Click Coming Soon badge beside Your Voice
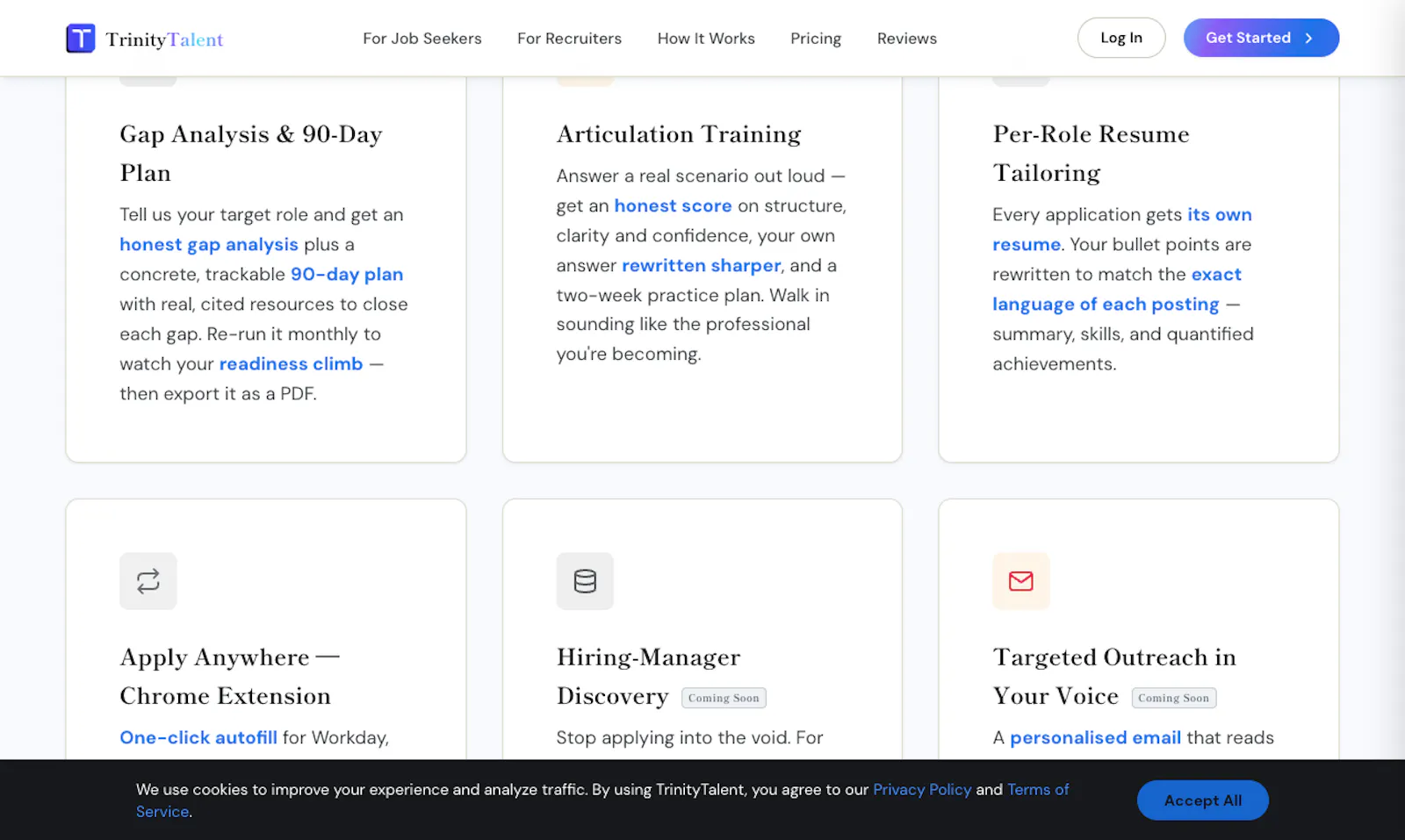This screenshot has width=1405, height=840. 1174,698
